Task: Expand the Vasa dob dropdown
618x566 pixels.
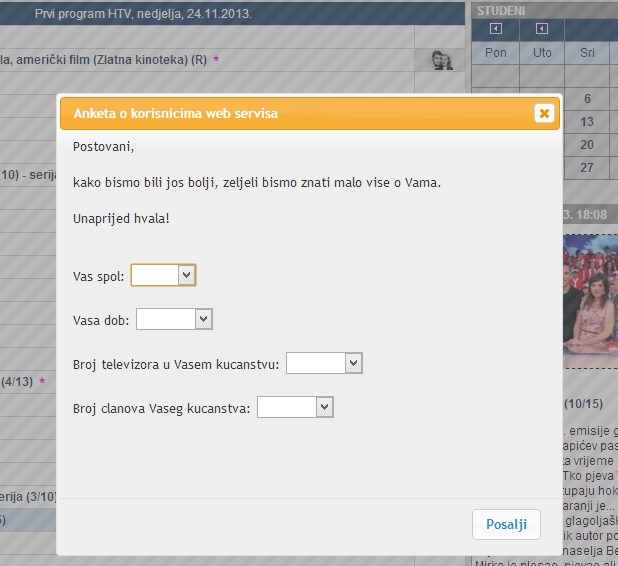Action: coord(174,319)
